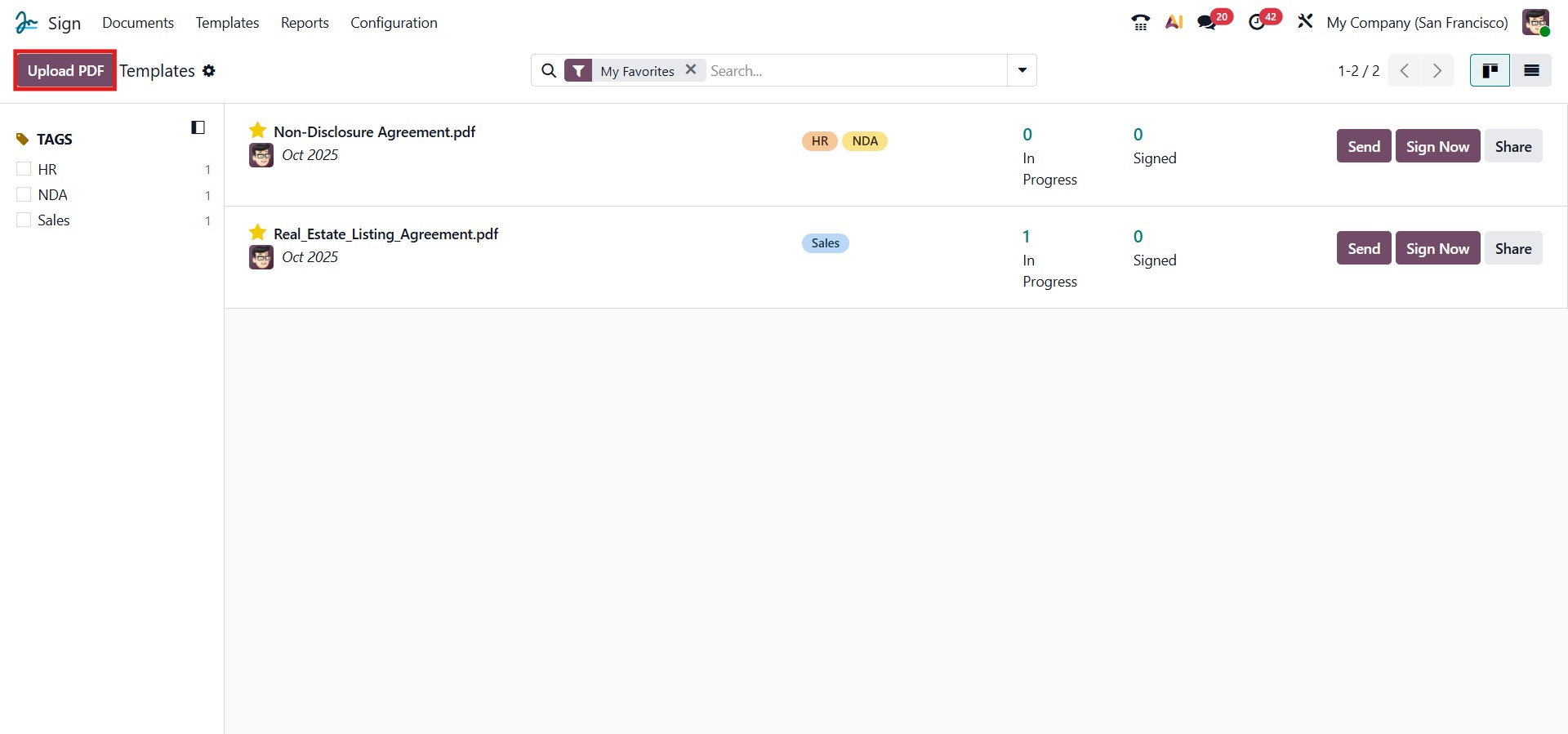Open the Configuration menu
The width and height of the screenshot is (1568, 734).
pos(394,23)
